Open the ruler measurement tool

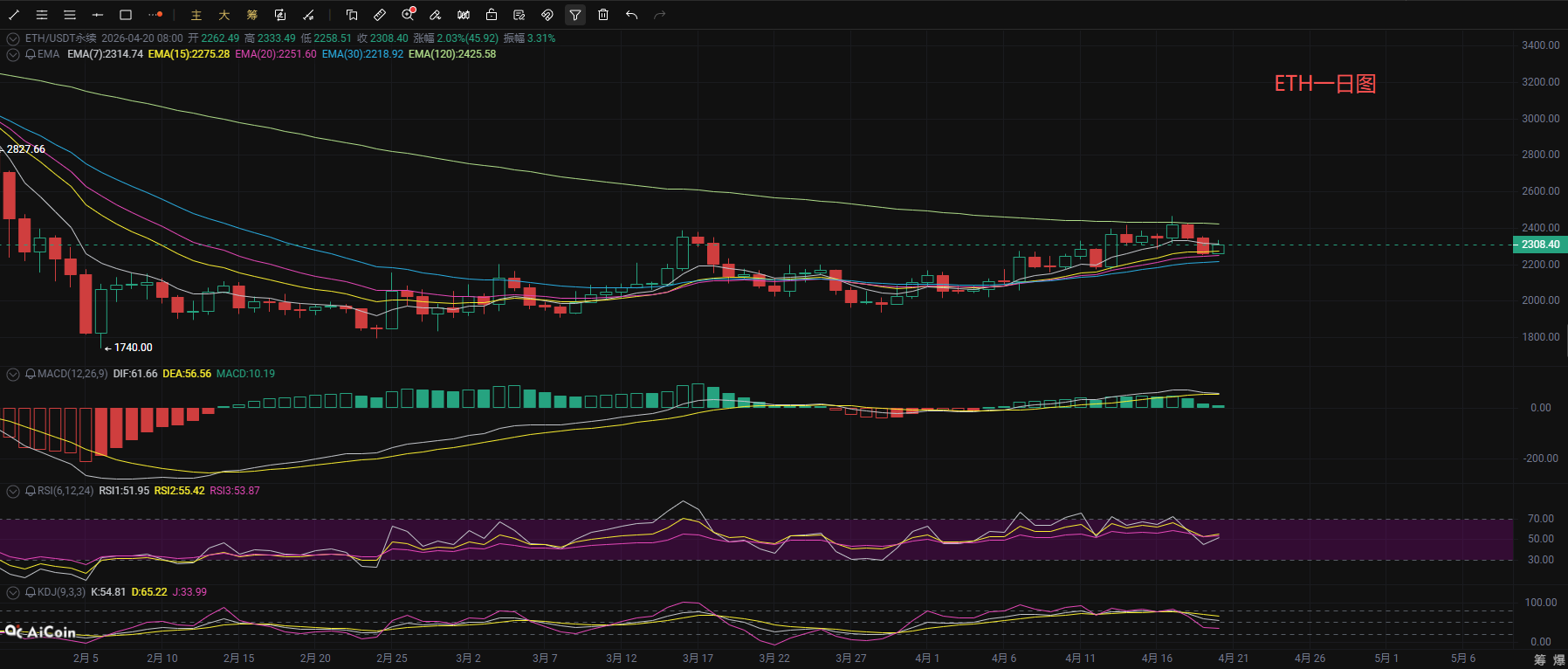(x=380, y=15)
